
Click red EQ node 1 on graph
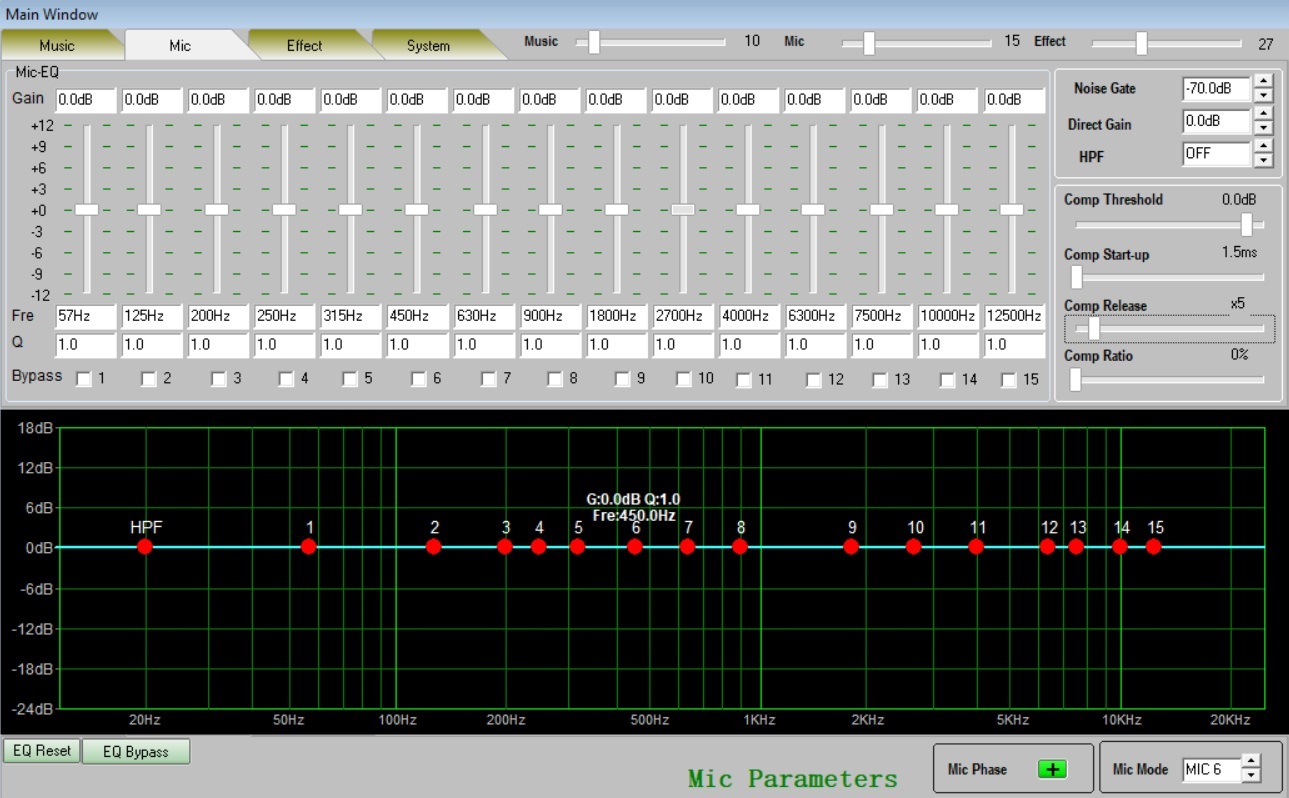(x=309, y=546)
